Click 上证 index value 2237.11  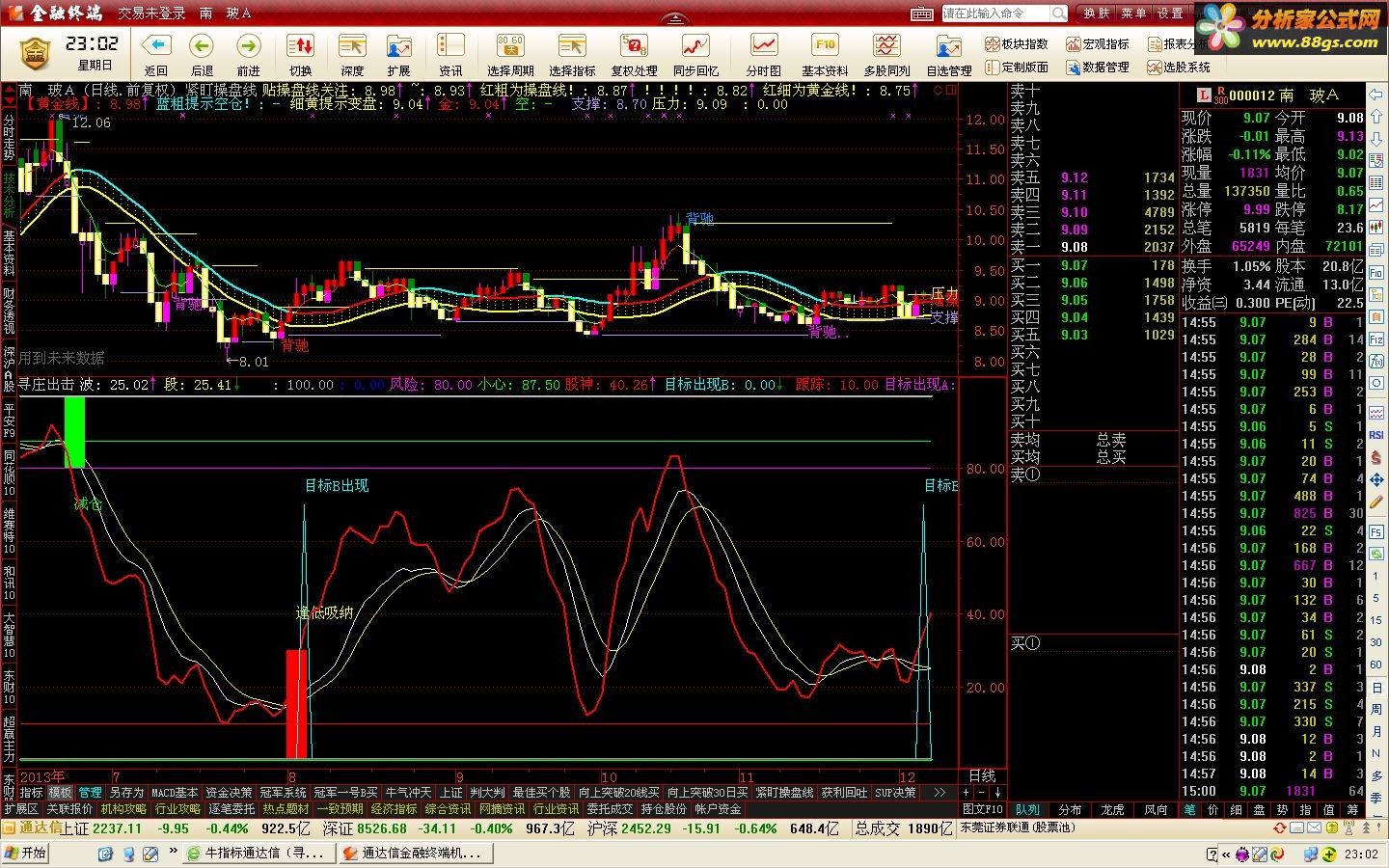[x=117, y=828]
